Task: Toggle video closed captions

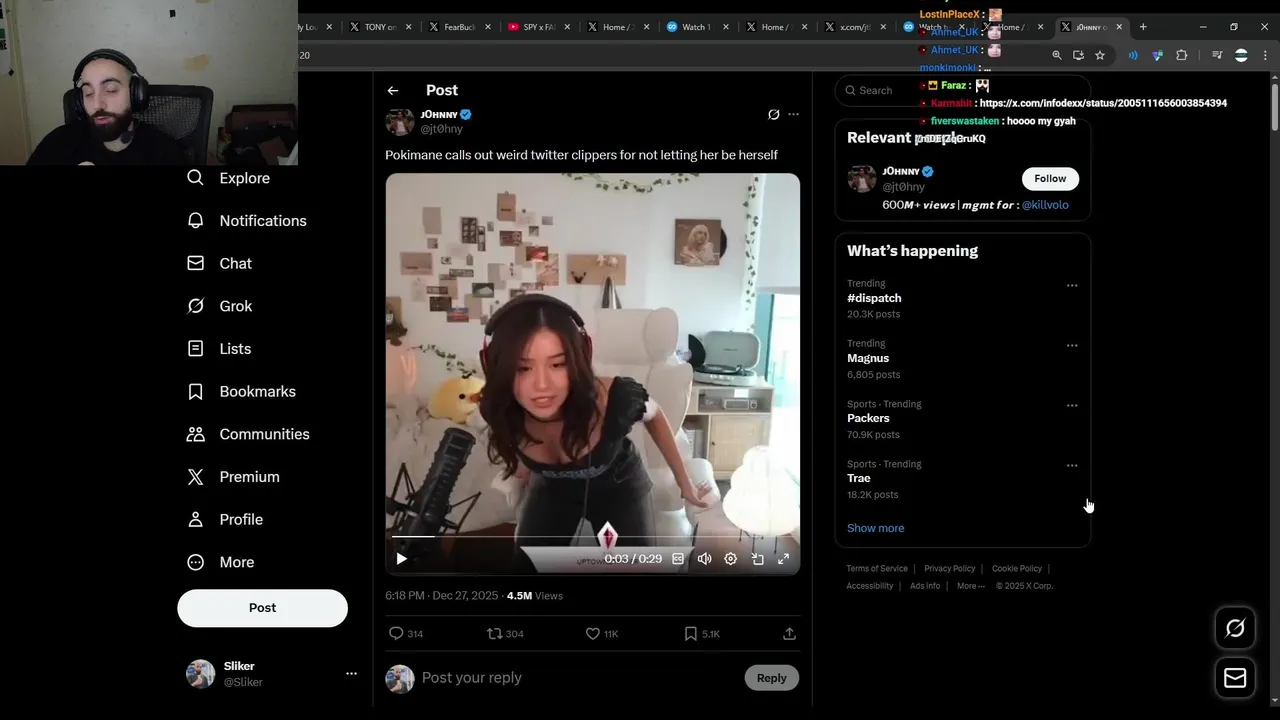Action: (678, 559)
